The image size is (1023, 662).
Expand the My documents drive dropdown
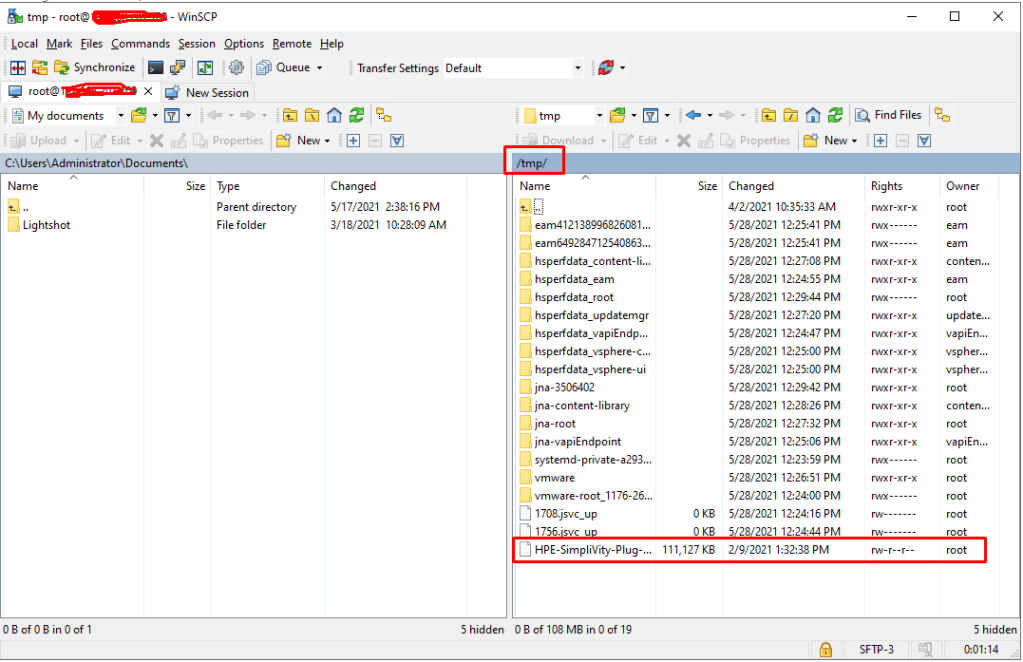pos(121,116)
